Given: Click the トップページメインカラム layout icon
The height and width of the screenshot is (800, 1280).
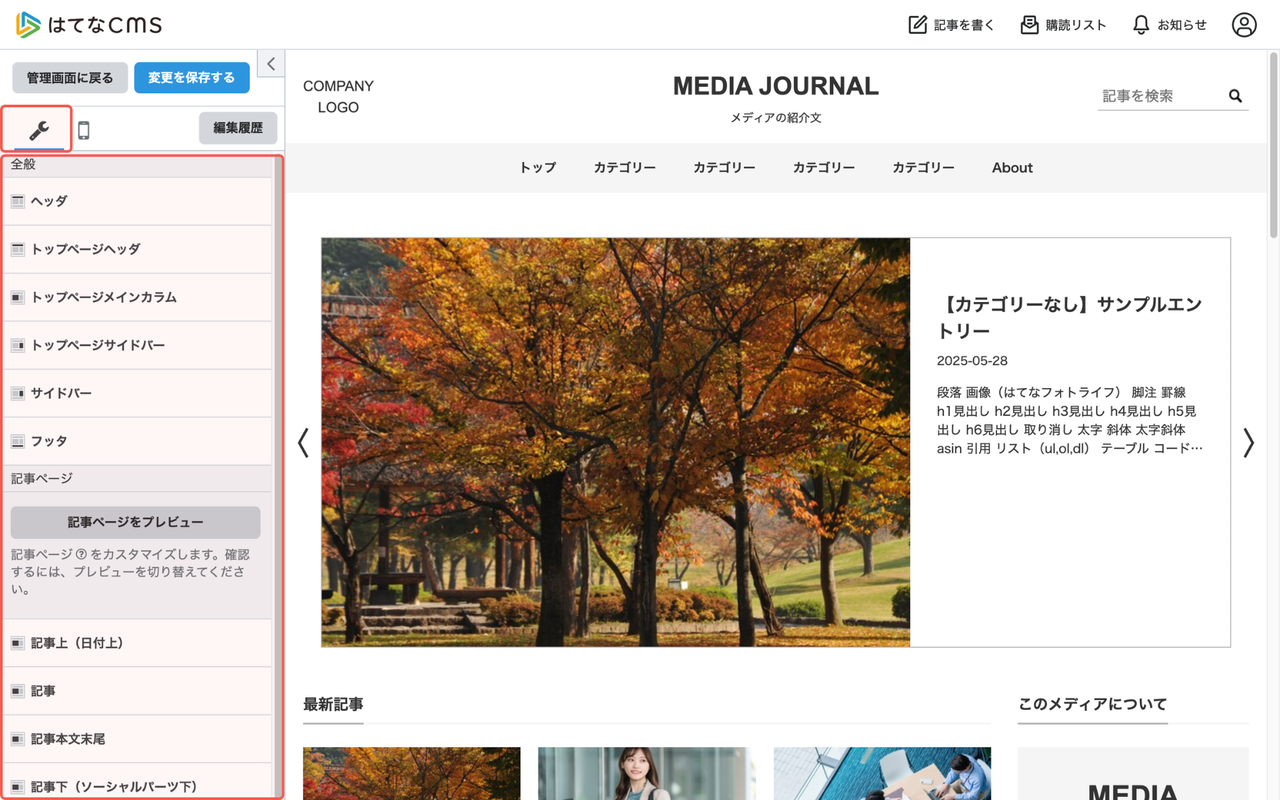Looking at the screenshot, I should pos(17,296).
